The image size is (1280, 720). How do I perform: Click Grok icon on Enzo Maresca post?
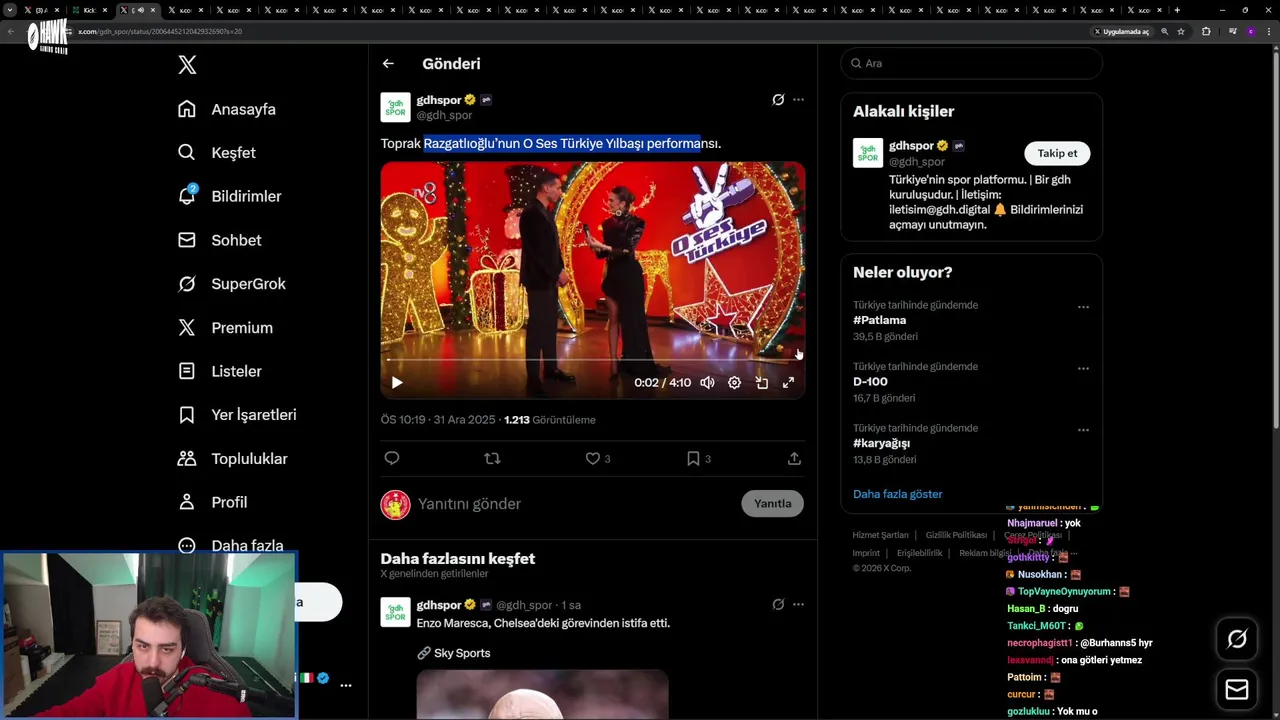pyautogui.click(x=778, y=604)
